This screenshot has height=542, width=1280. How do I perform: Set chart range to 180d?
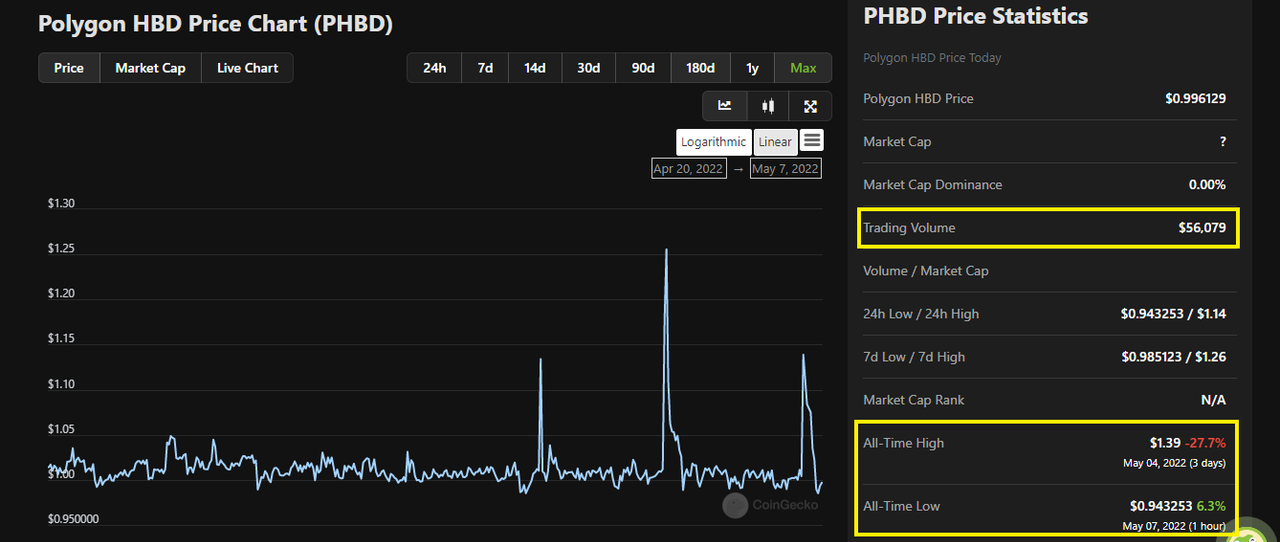pyautogui.click(x=700, y=68)
